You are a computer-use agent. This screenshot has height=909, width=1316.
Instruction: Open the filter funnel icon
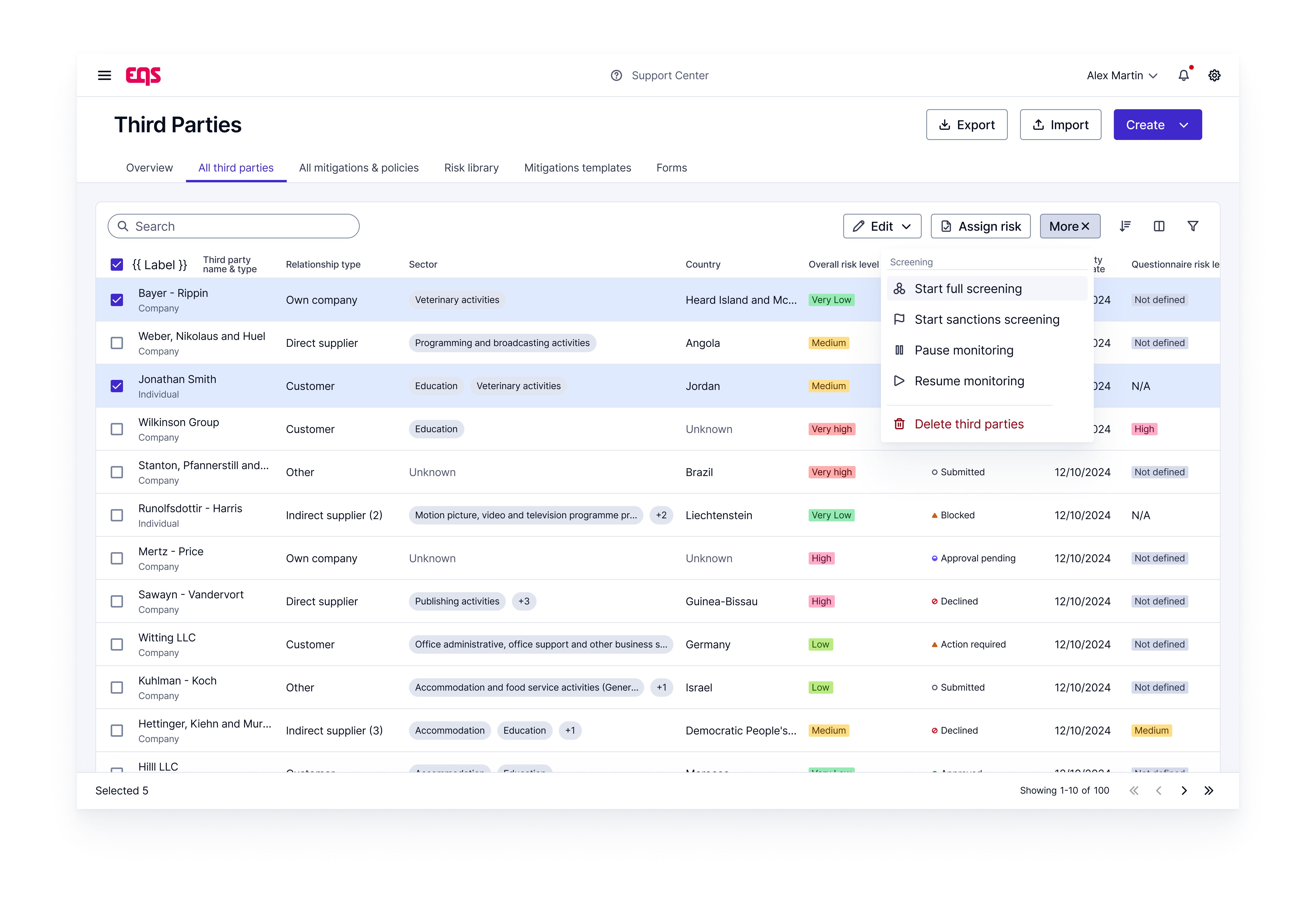coord(1193,226)
